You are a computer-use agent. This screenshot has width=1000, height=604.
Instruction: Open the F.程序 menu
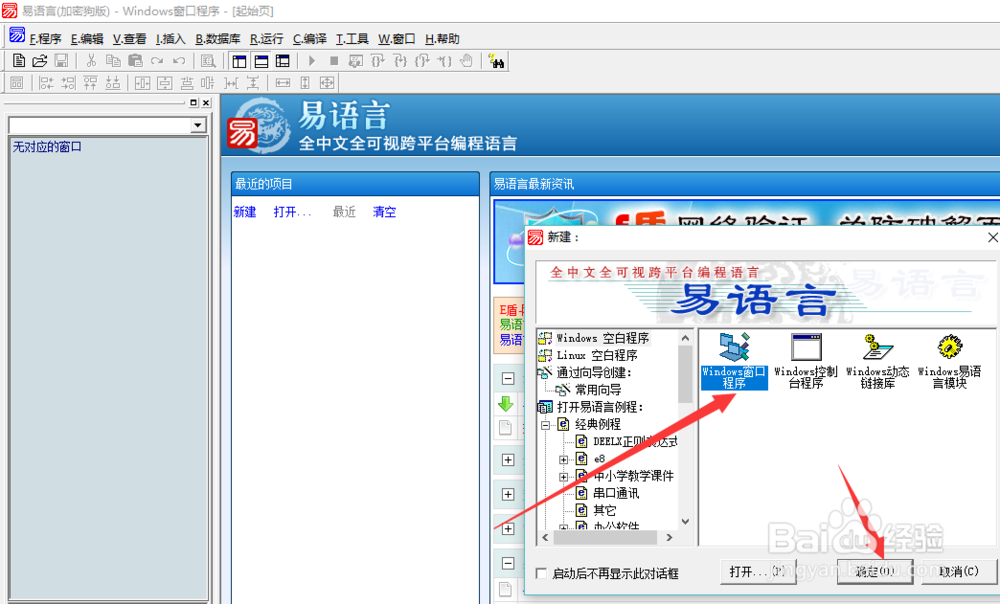(45, 39)
